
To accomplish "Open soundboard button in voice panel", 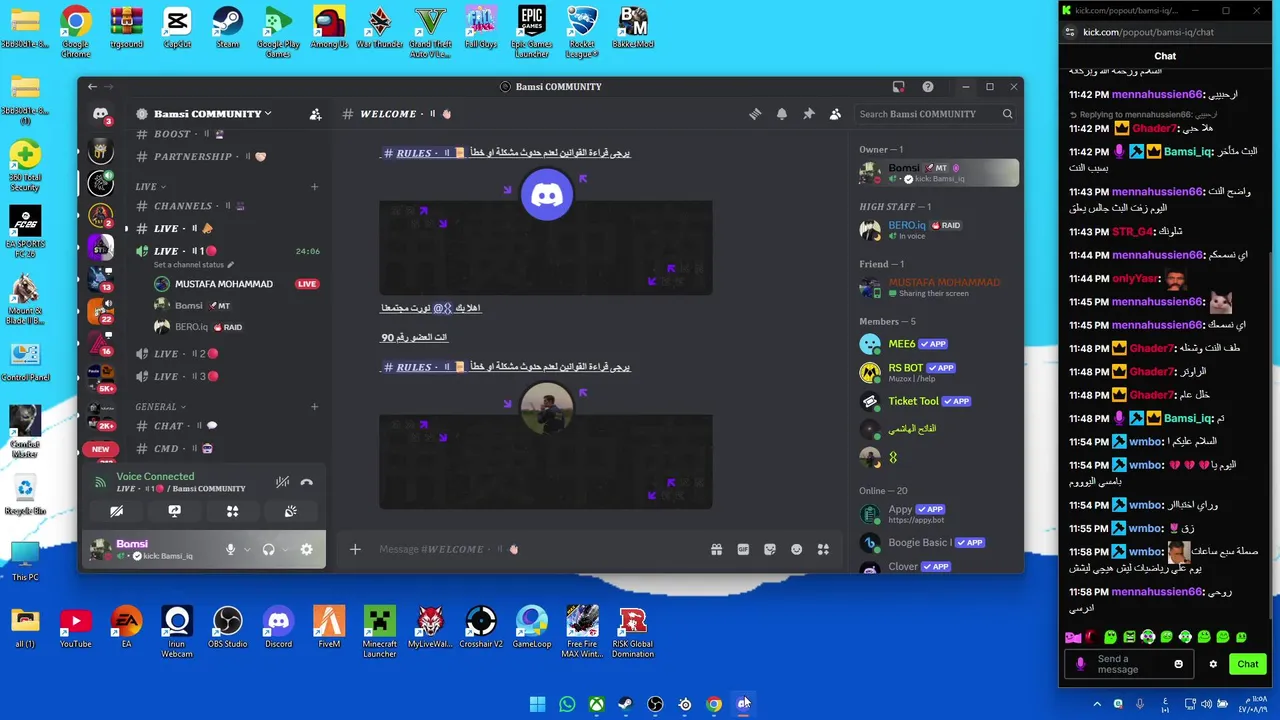I will pyautogui.click(x=291, y=511).
